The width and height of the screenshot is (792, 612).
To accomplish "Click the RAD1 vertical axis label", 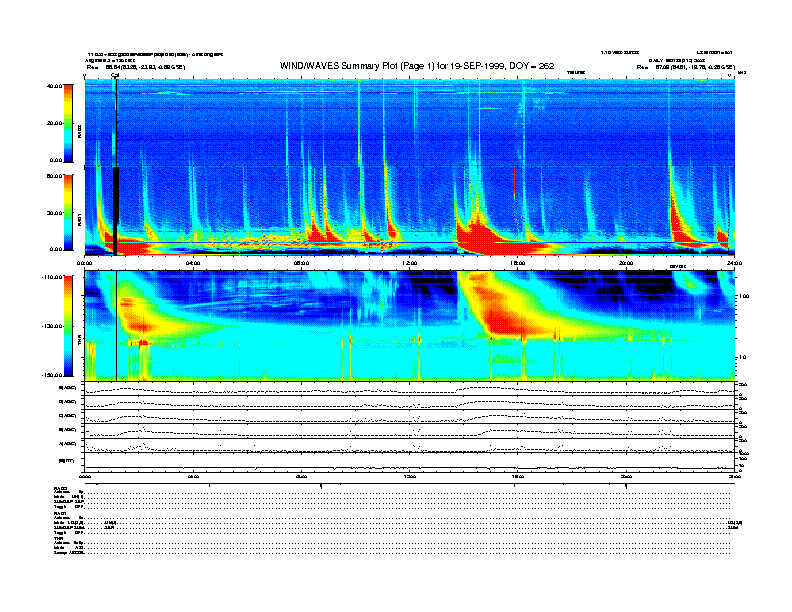I will 80,219.
